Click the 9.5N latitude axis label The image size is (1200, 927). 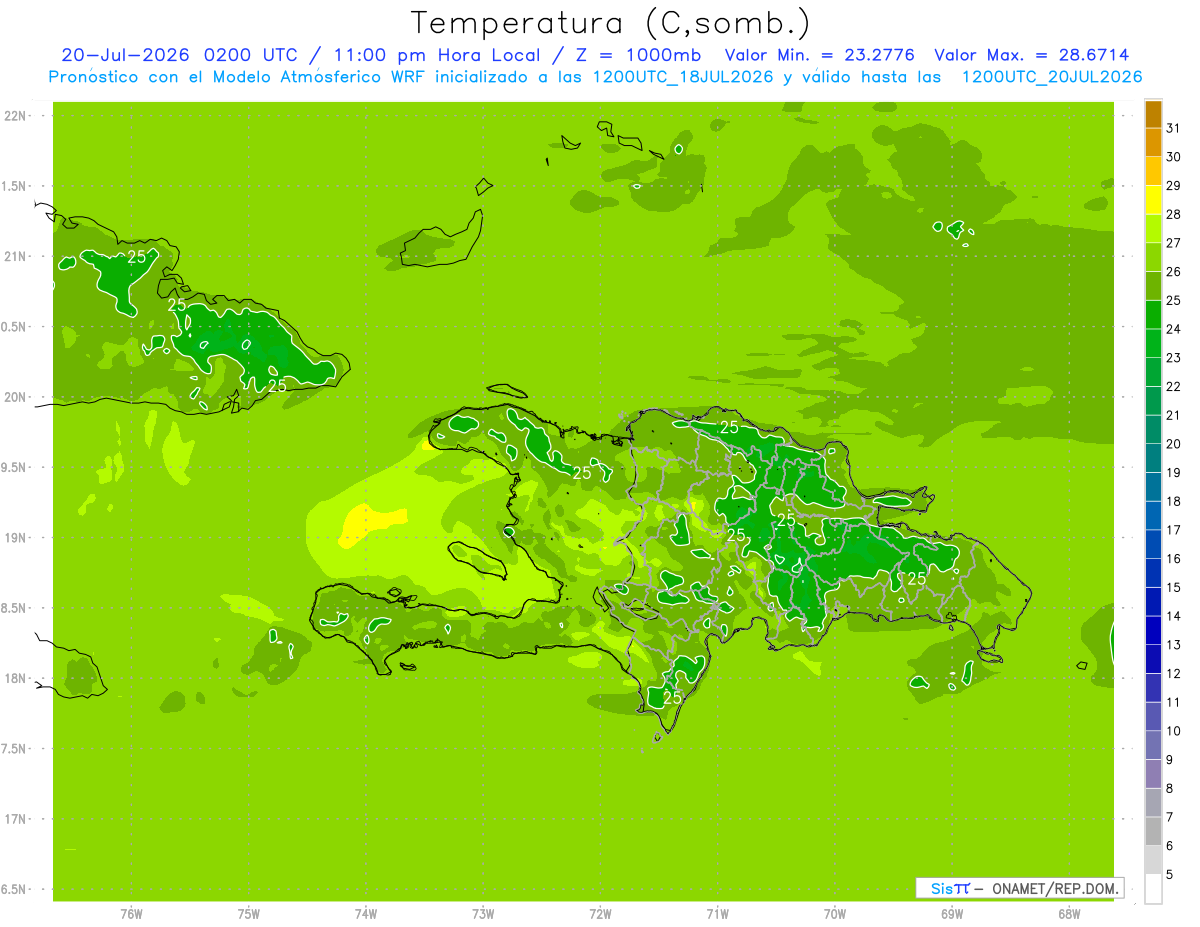click(15, 467)
